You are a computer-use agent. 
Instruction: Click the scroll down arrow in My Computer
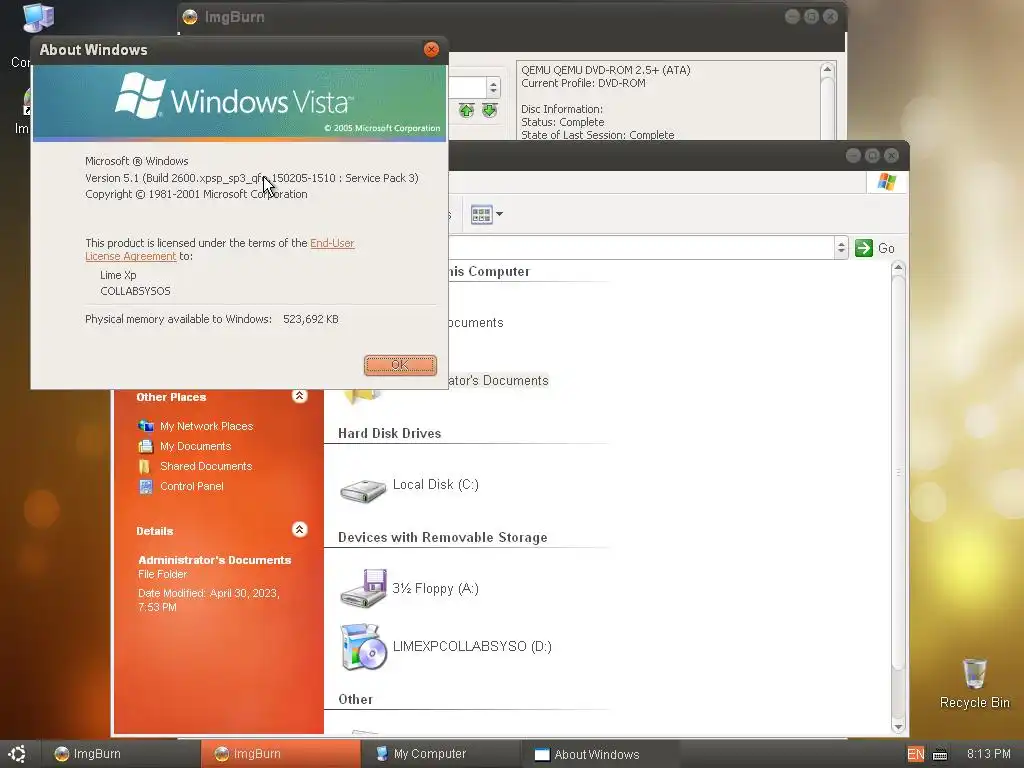click(x=898, y=727)
